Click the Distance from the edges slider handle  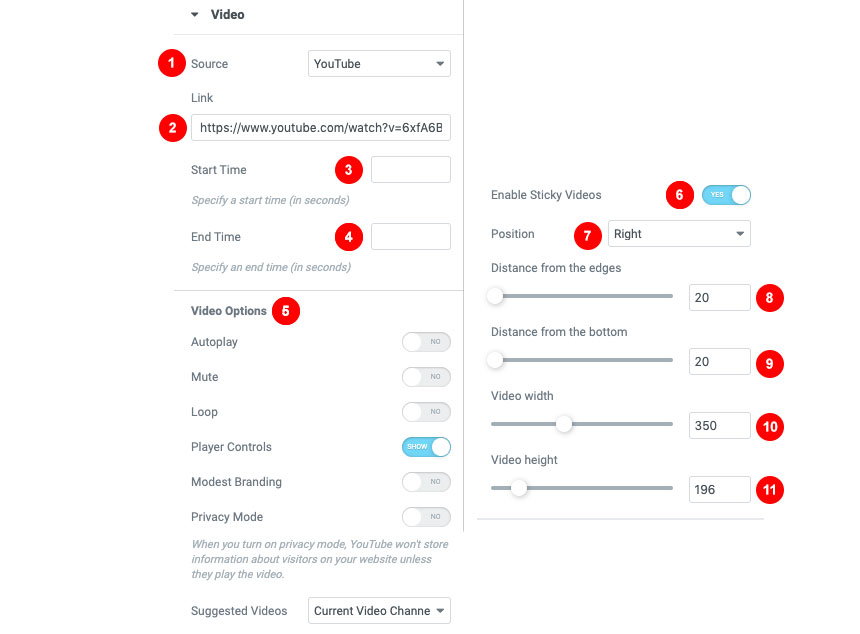495,296
